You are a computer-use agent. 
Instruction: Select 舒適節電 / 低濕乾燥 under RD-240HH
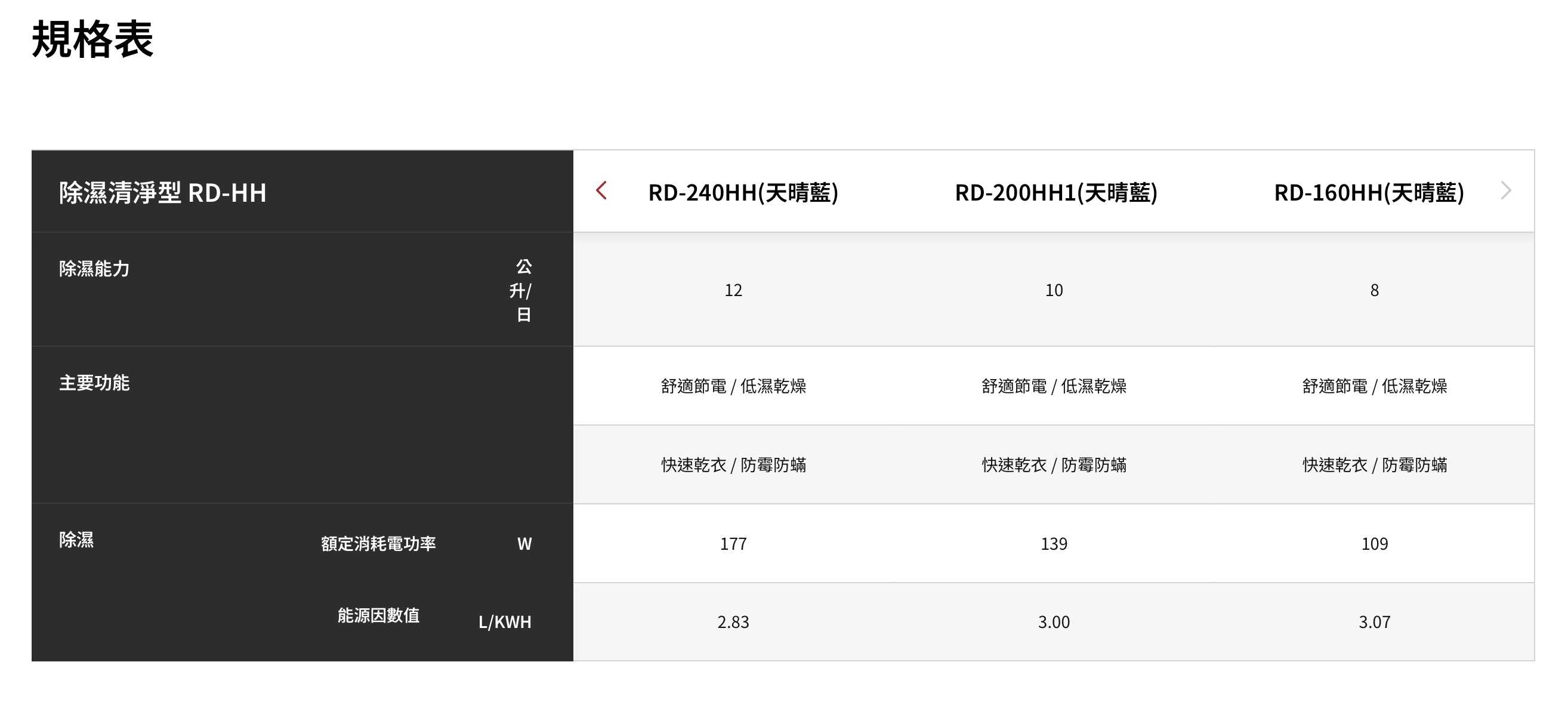(733, 386)
